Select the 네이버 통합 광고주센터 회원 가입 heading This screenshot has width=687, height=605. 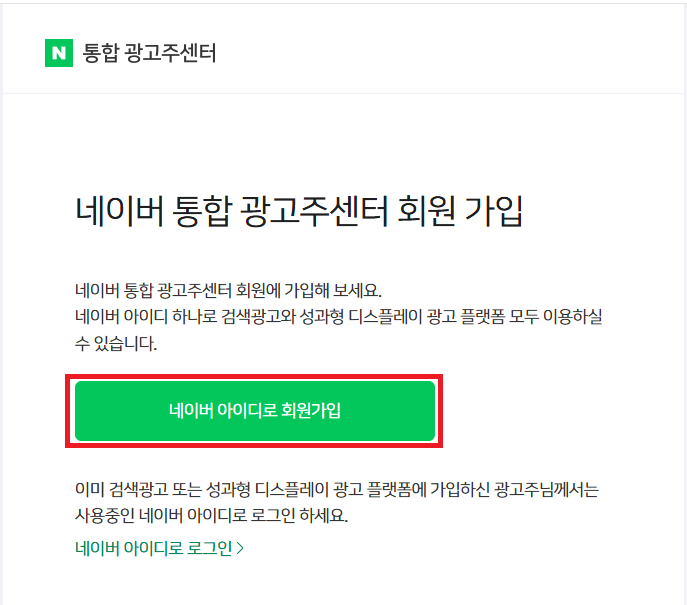click(299, 211)
